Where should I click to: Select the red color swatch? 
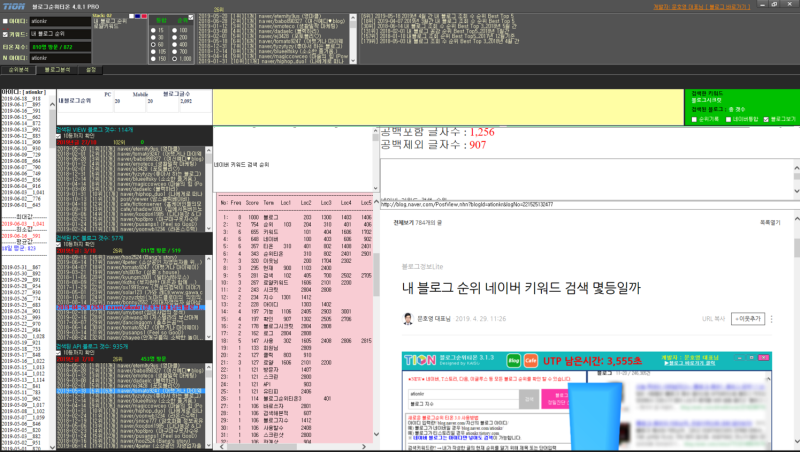tap(144, 16)
